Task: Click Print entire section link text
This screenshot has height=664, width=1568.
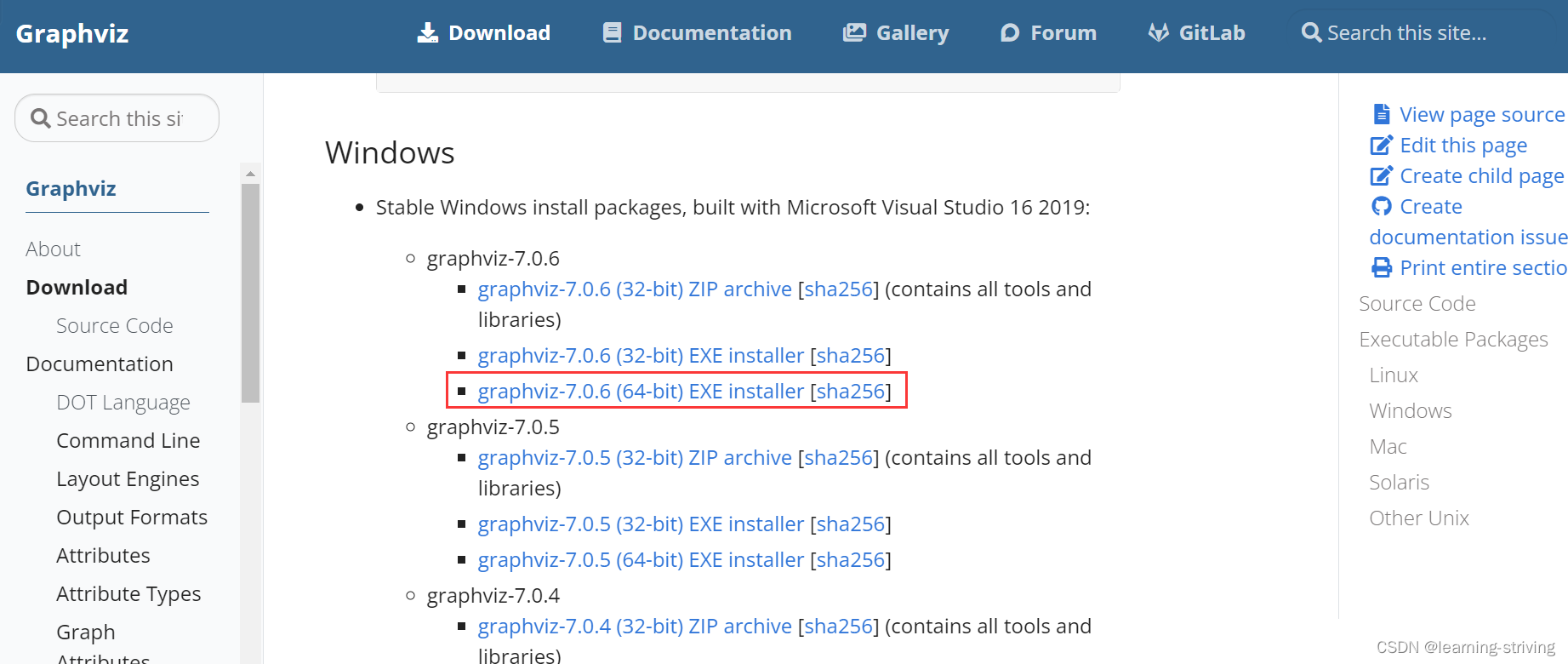Action: click(x=1484, y=267)
